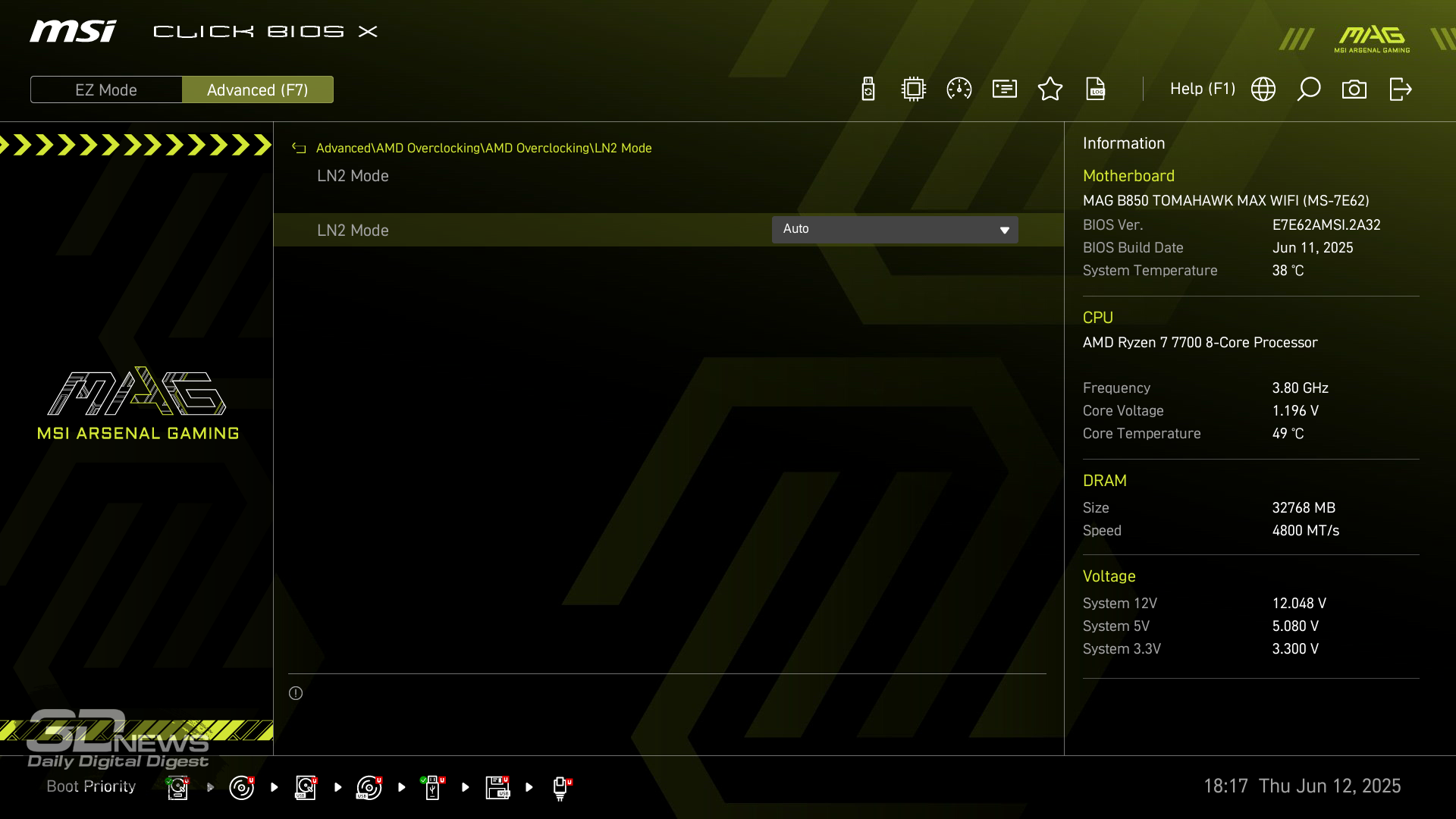This screenshot has height=819, width=1456.
Task: Click the Boot Priority label
Action: pos(91,786)
